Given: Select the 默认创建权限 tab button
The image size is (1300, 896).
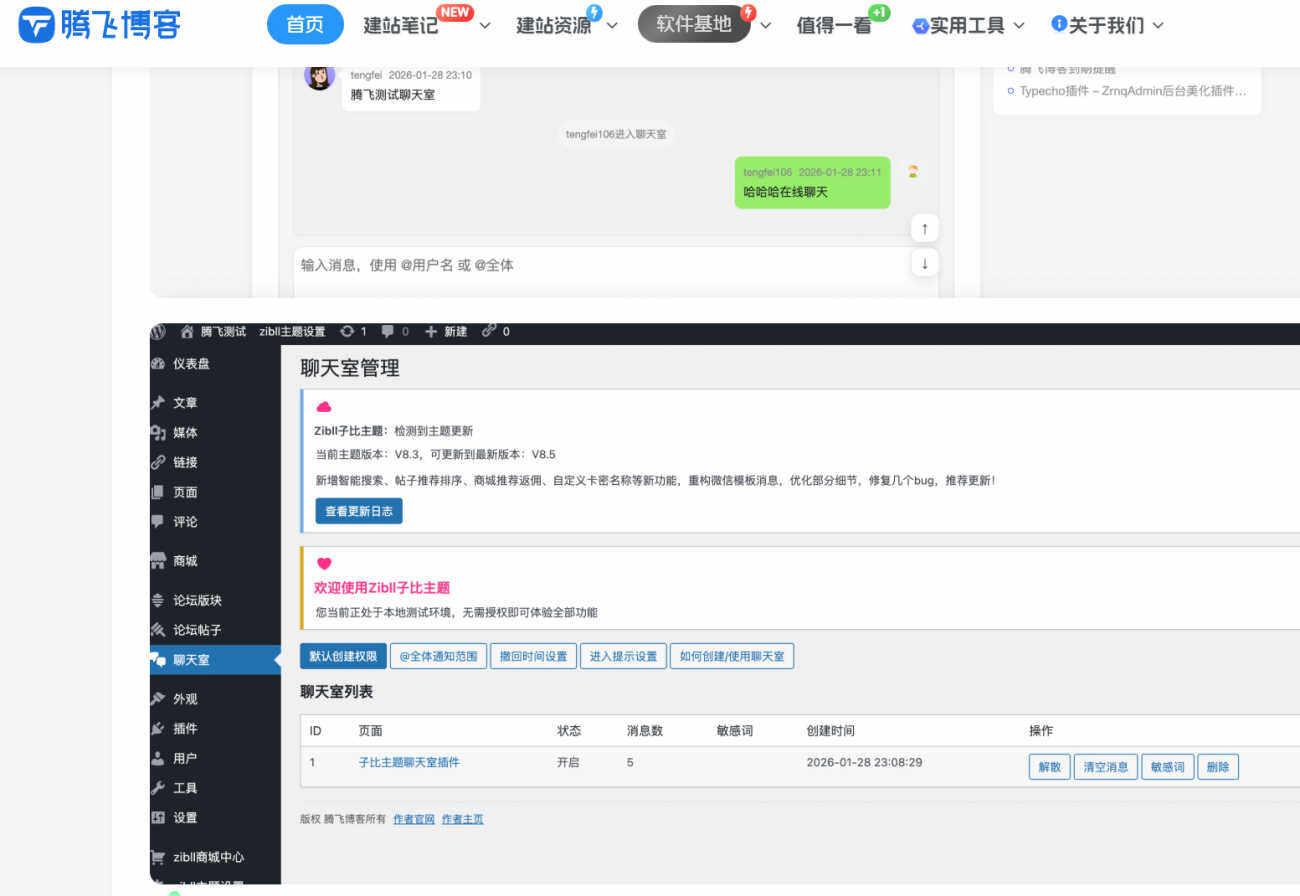Looking at the screenshot, I should (x=342, y=657).
